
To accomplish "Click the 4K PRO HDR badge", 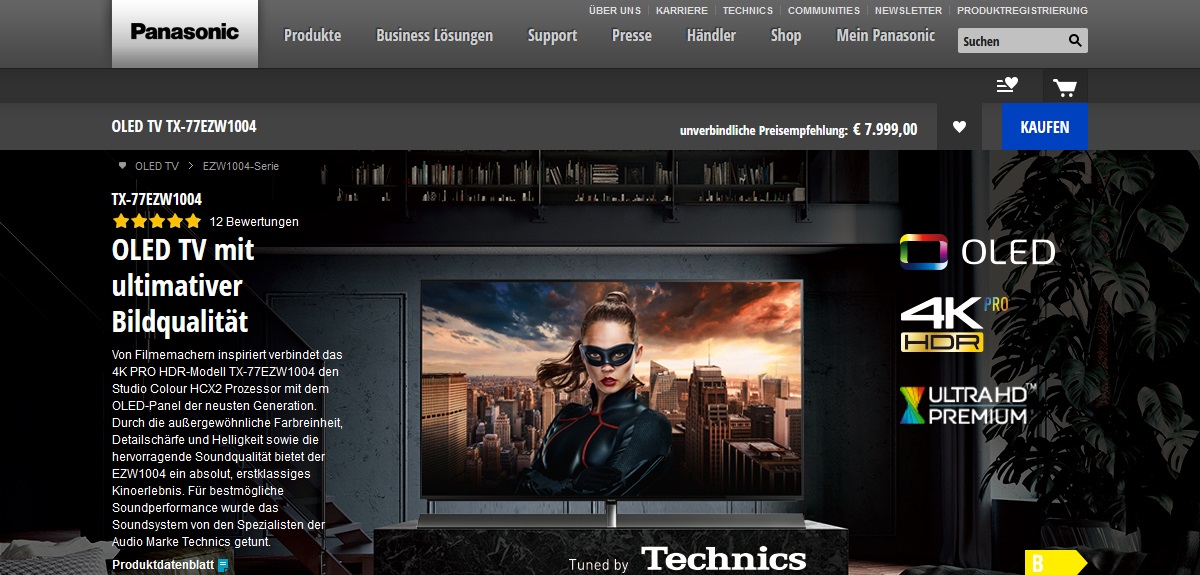I will tap(953, 324).
